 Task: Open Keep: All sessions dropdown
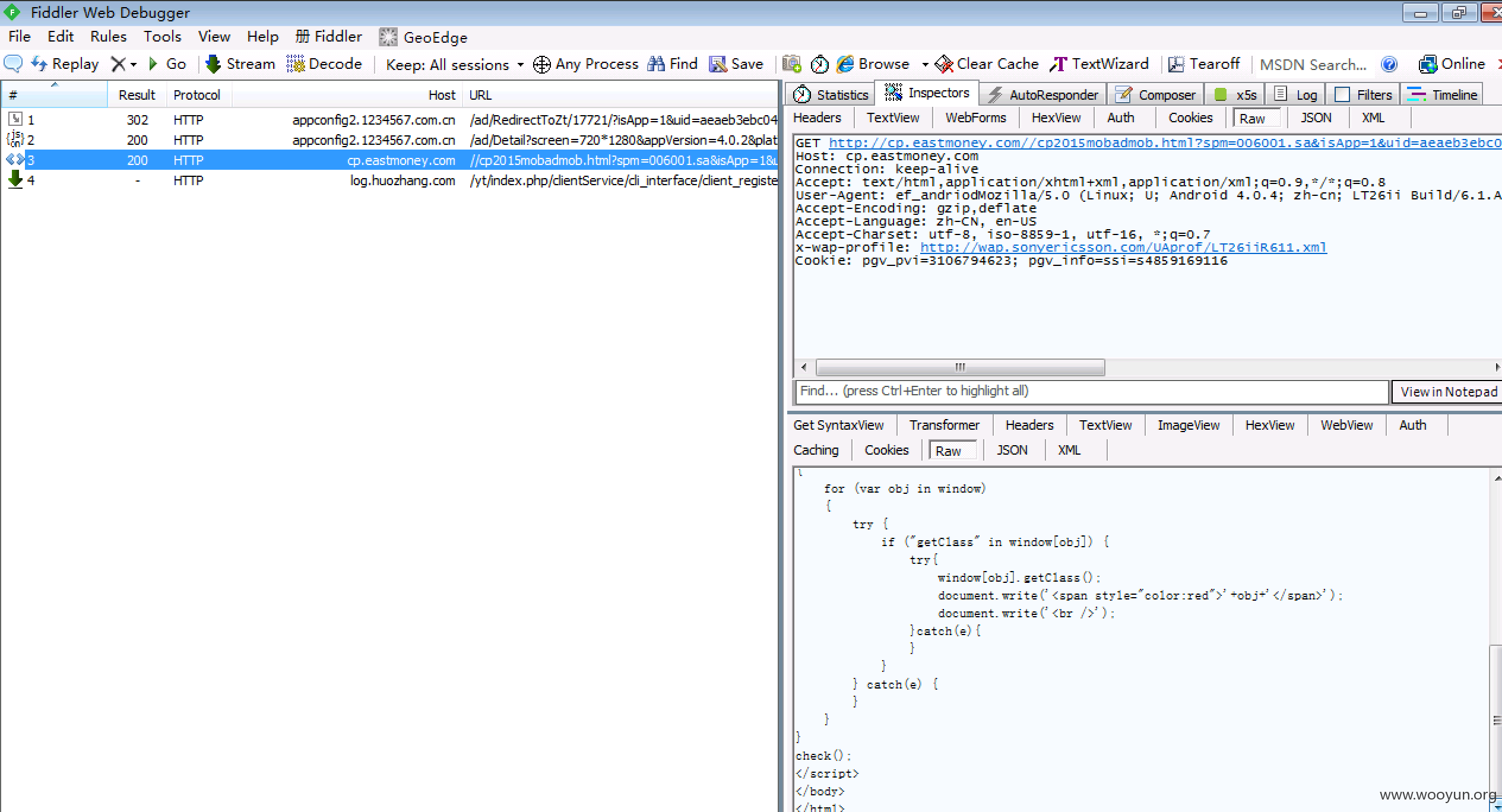pos(455,64)
